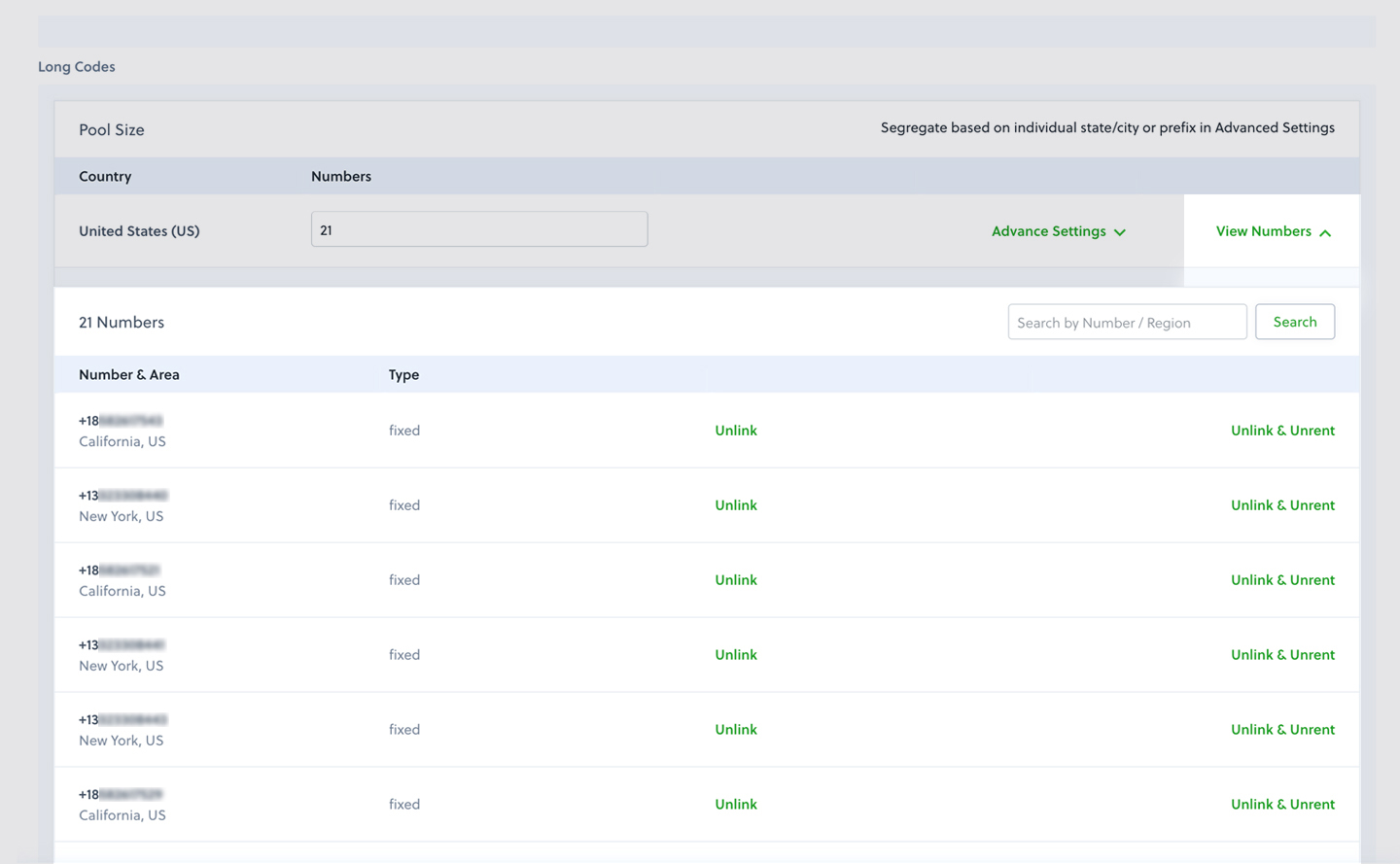Screen dimensions: 1400x864
Task: Click the Number & Area column header
Action: 129,375
